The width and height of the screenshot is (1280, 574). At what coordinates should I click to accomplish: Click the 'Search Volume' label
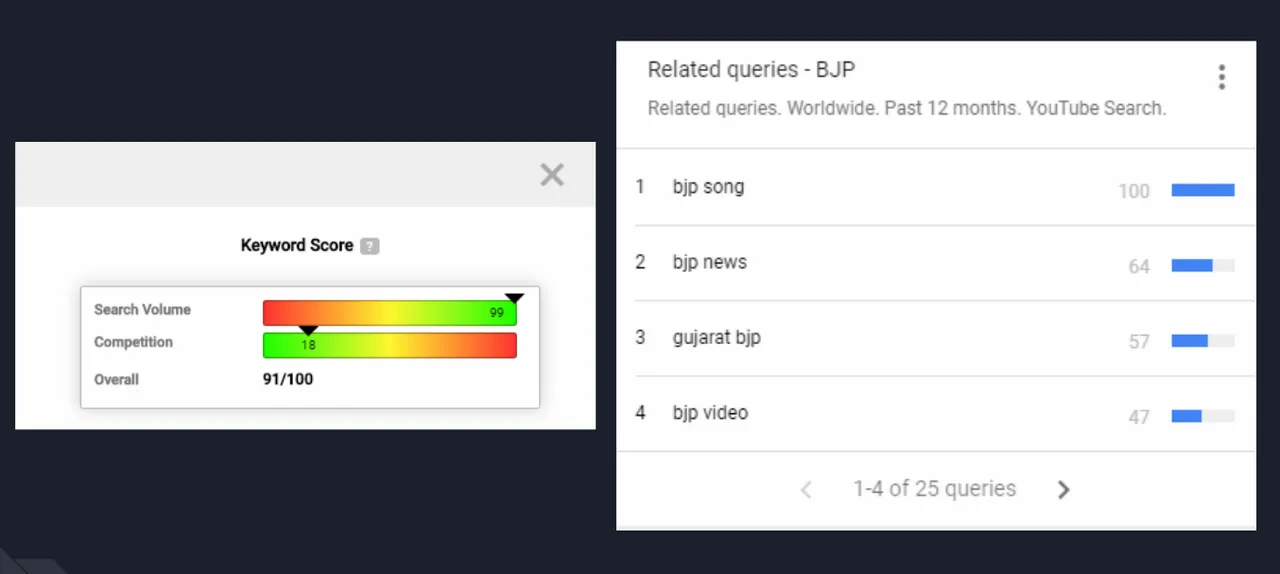point(142,310)
